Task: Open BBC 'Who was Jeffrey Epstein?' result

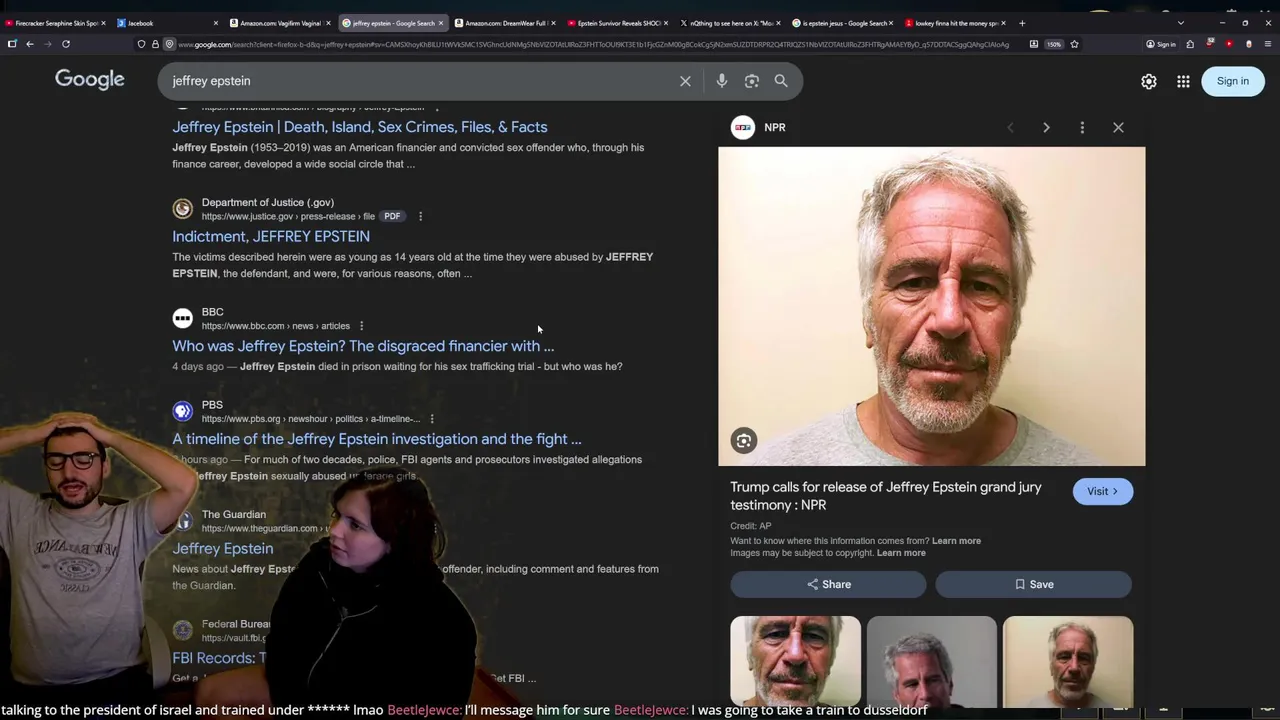Action: coord(363,346)
